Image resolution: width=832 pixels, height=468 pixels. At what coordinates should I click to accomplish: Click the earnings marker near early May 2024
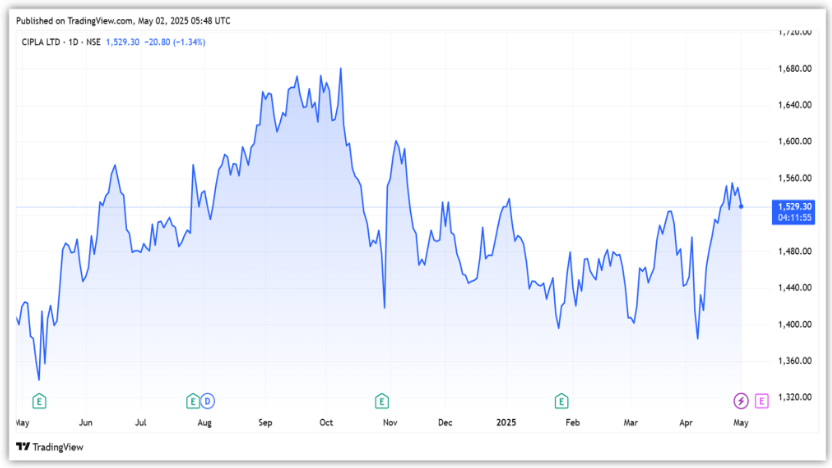pyautogui.click(x=40, y=401)
